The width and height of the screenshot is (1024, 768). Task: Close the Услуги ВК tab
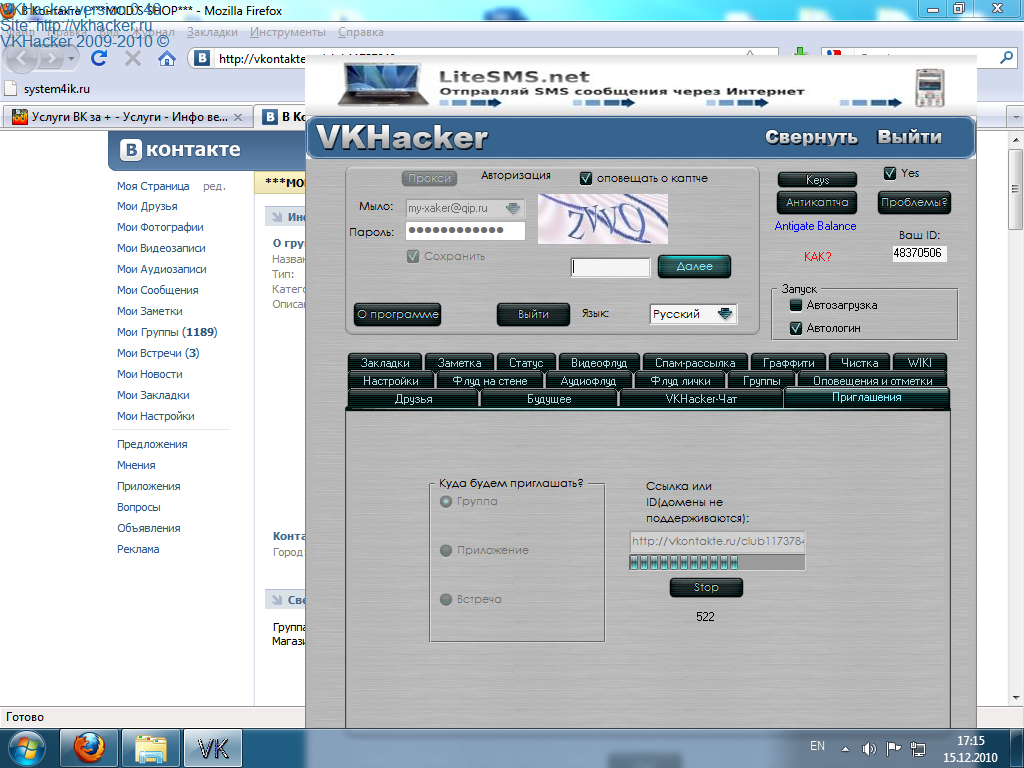point(238,118)
